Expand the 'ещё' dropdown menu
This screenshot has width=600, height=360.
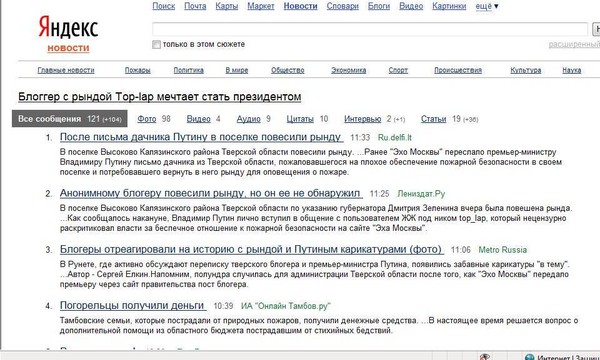click(x=487, y=6)
